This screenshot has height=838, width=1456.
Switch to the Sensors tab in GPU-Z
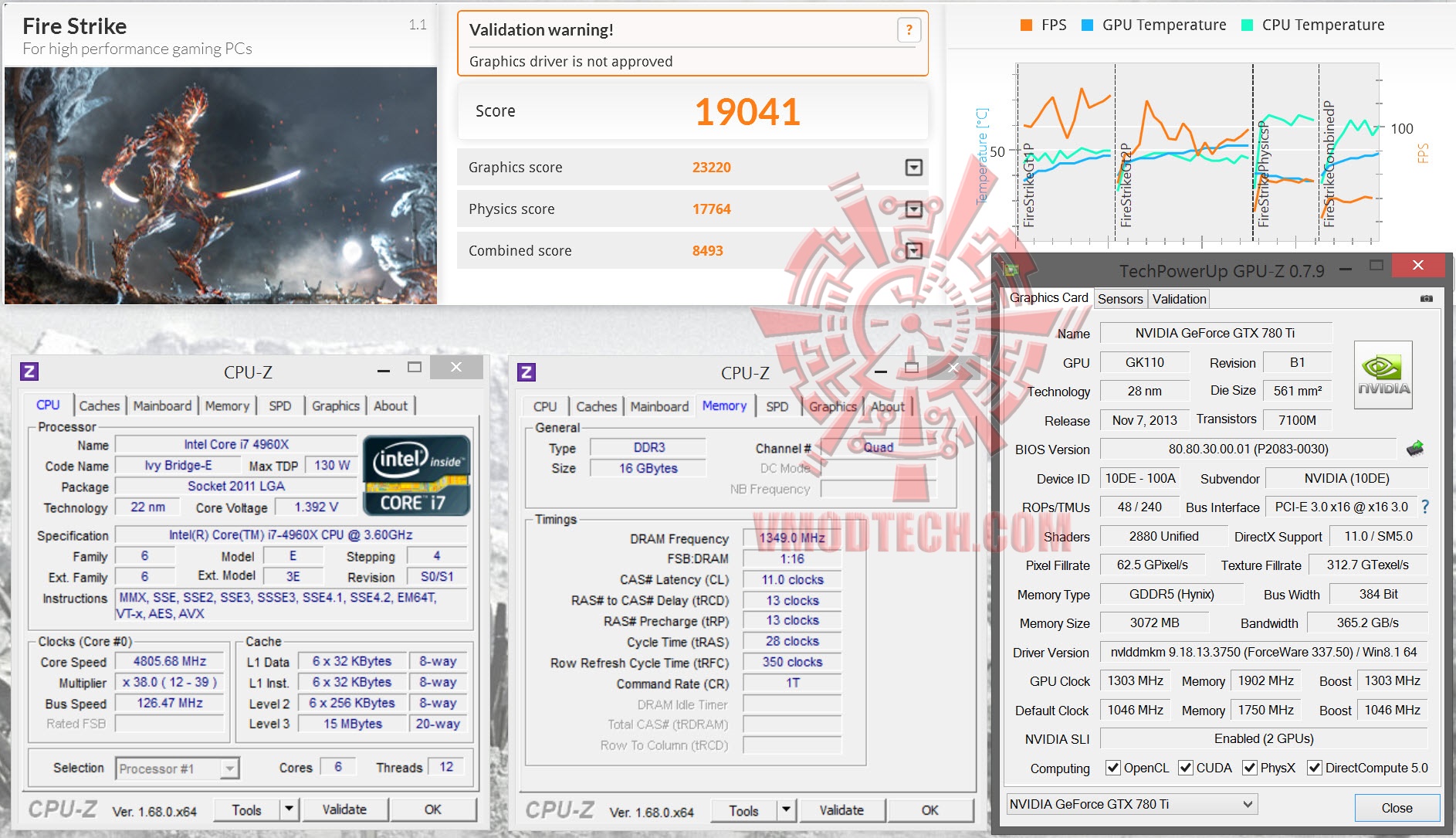(x=1120, y=299)
